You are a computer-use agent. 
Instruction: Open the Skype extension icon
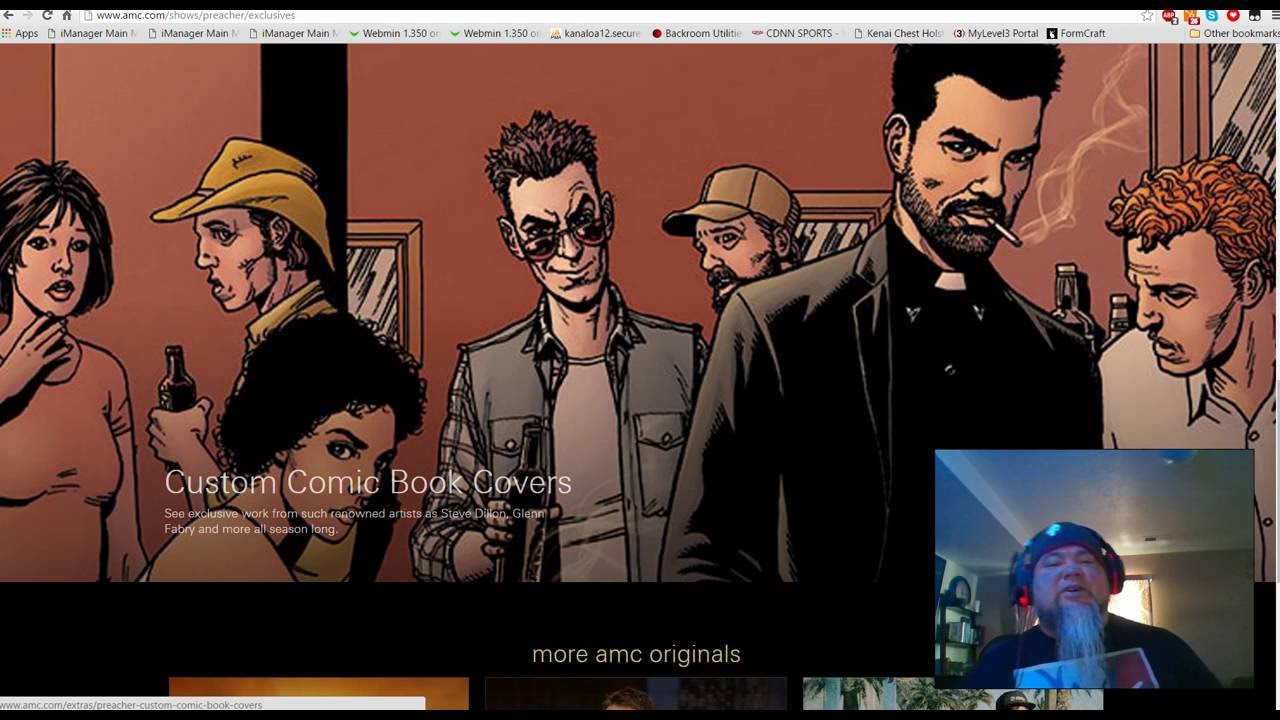[1212, 15]
